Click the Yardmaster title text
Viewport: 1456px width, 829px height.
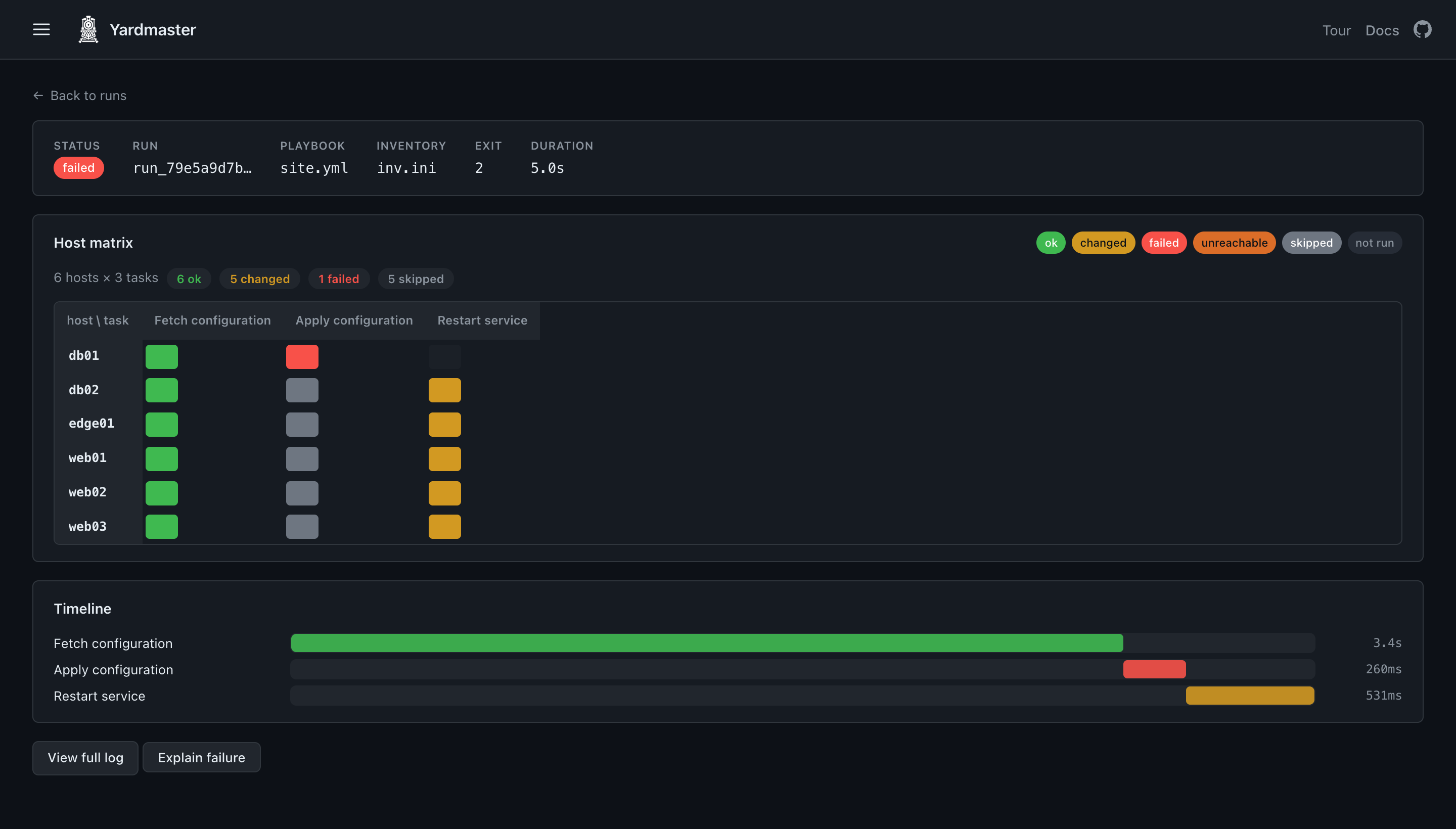click(x=153, y=30)
